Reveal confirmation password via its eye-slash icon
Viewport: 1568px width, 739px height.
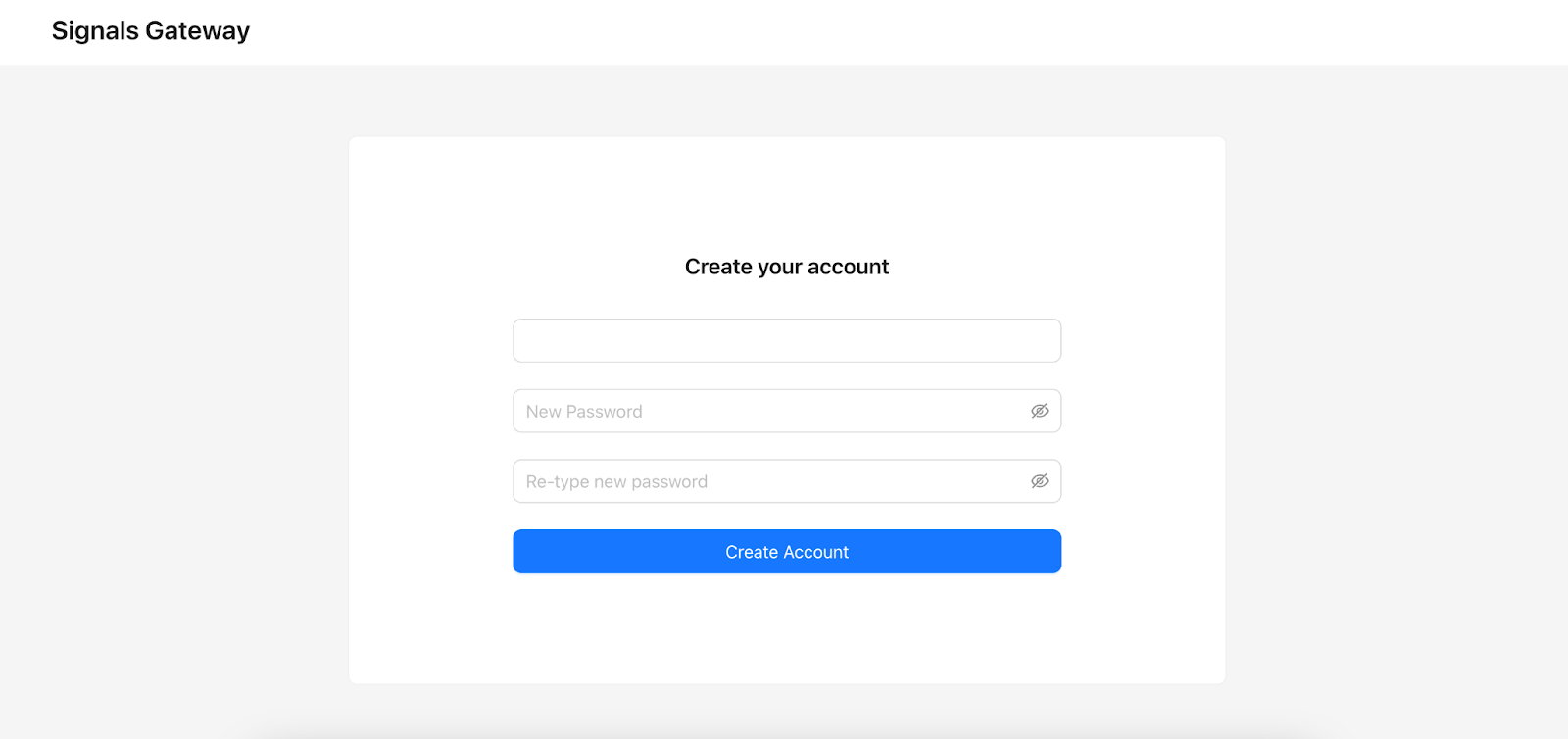pyautogui.click(x=1040, y=481)
